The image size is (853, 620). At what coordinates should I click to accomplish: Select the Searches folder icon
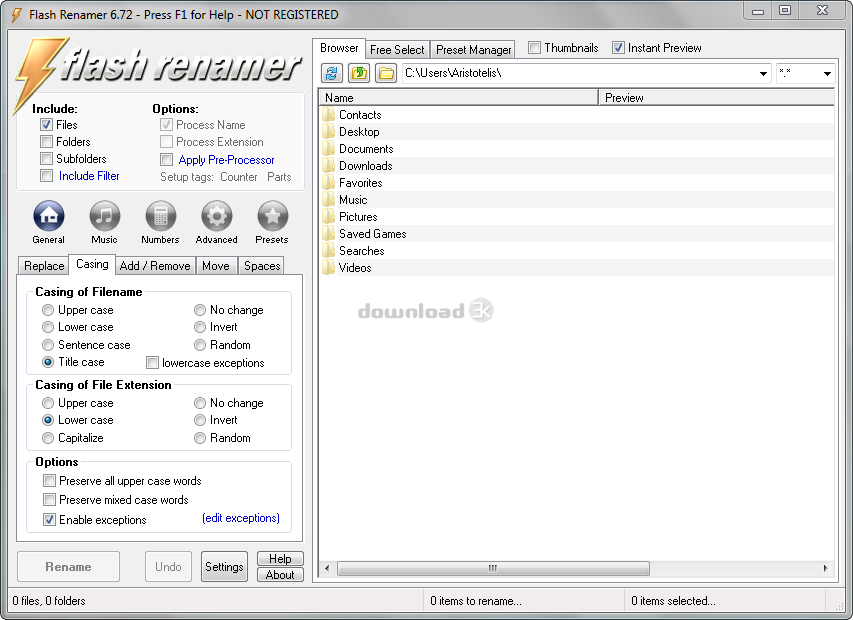(x=328, y=251)
